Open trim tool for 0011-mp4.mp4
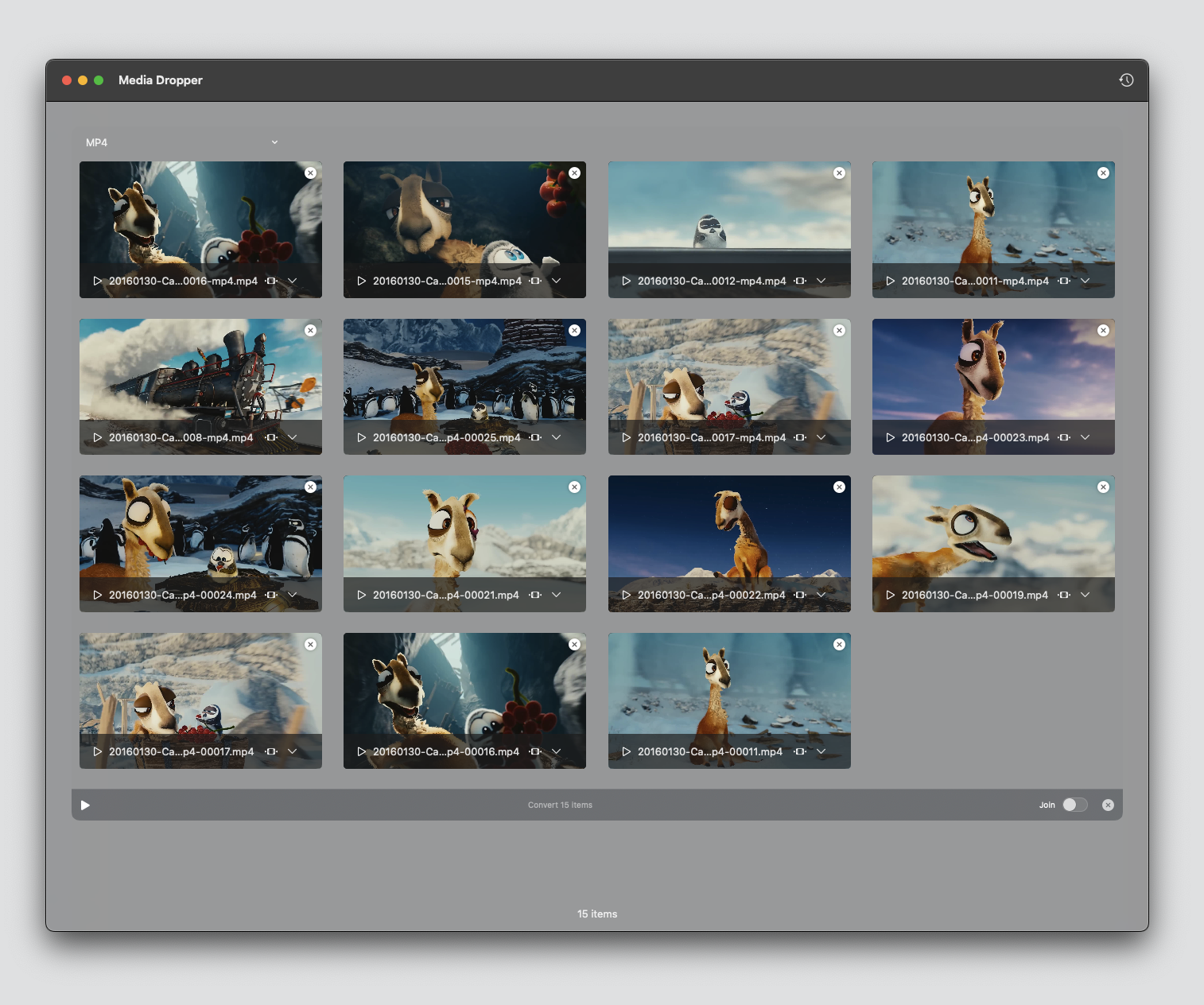This screenshot has height=1005, width=1204. click(x=1064, y=281)
